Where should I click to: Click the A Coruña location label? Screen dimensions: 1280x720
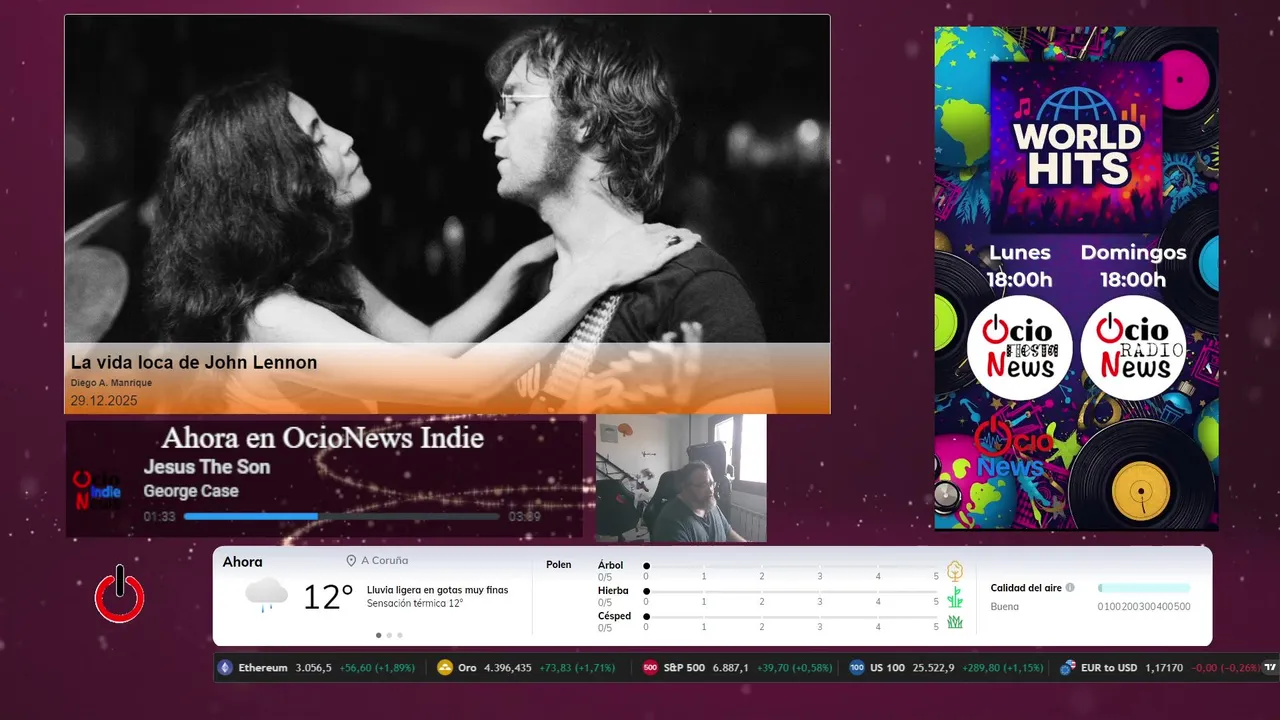click(385, 561)
